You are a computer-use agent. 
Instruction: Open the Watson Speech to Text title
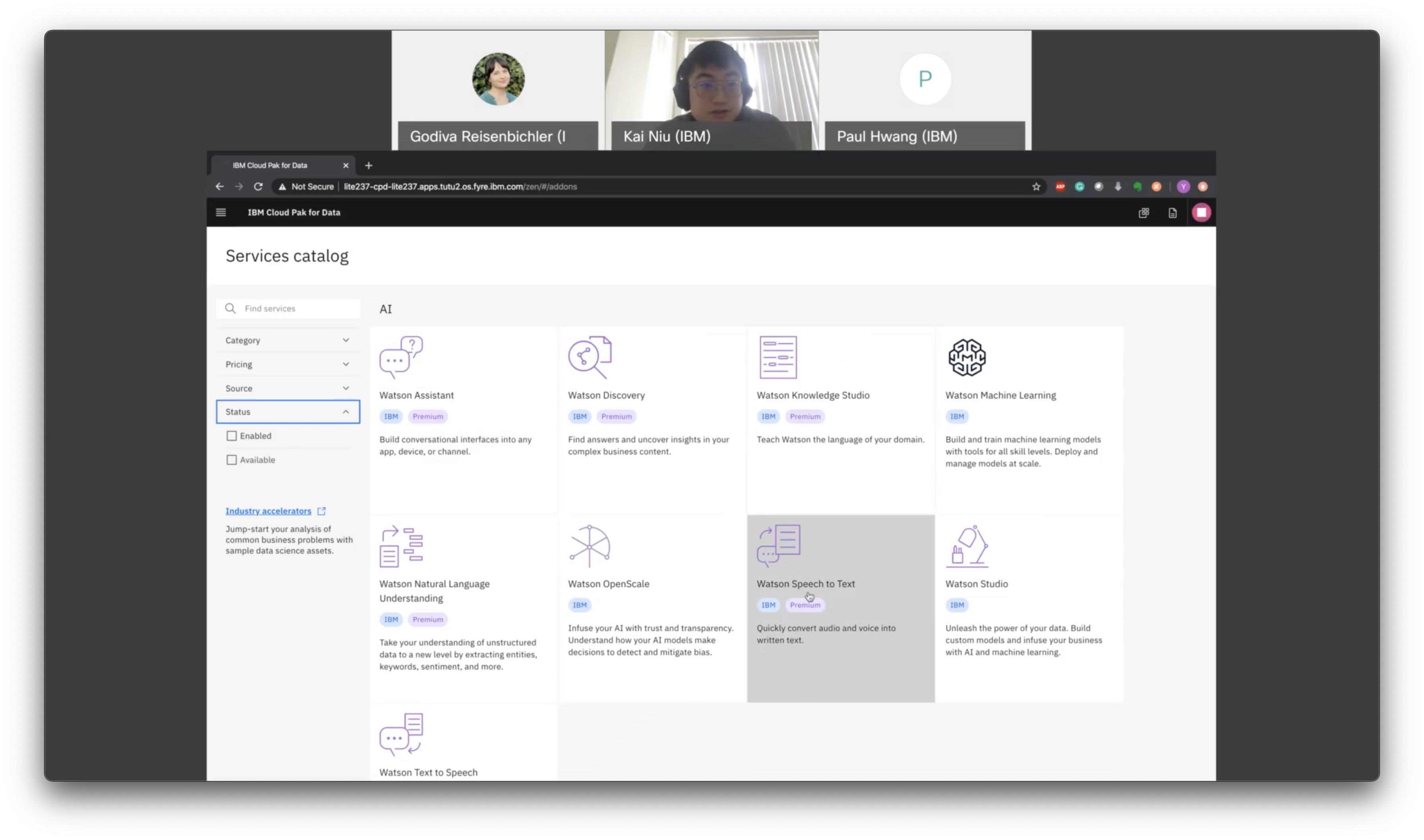click(x=805, y=584)
